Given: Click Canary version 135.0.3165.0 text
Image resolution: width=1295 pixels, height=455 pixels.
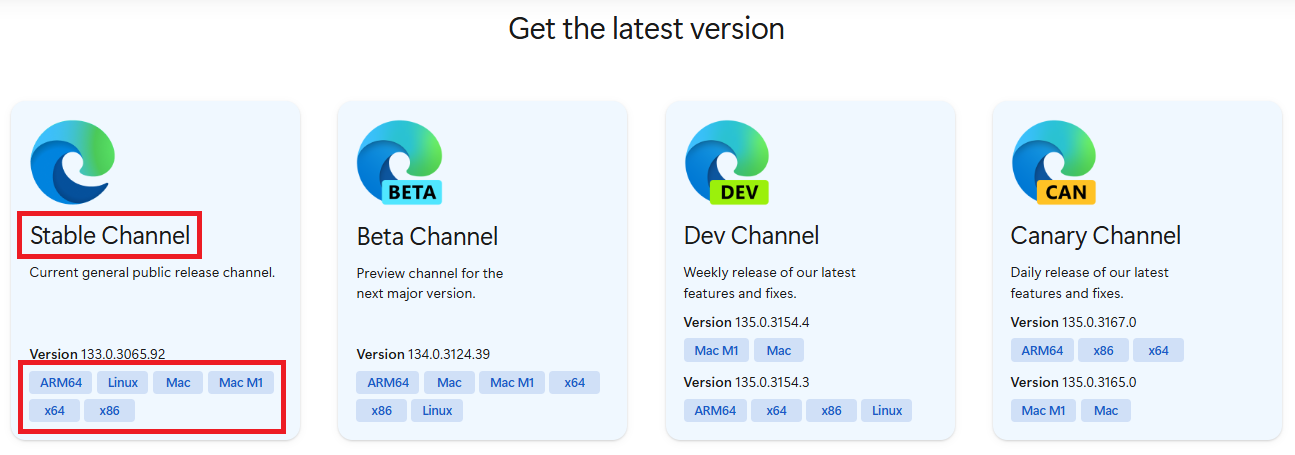Looking at the screenshot, I should (x=1074, y=382).
